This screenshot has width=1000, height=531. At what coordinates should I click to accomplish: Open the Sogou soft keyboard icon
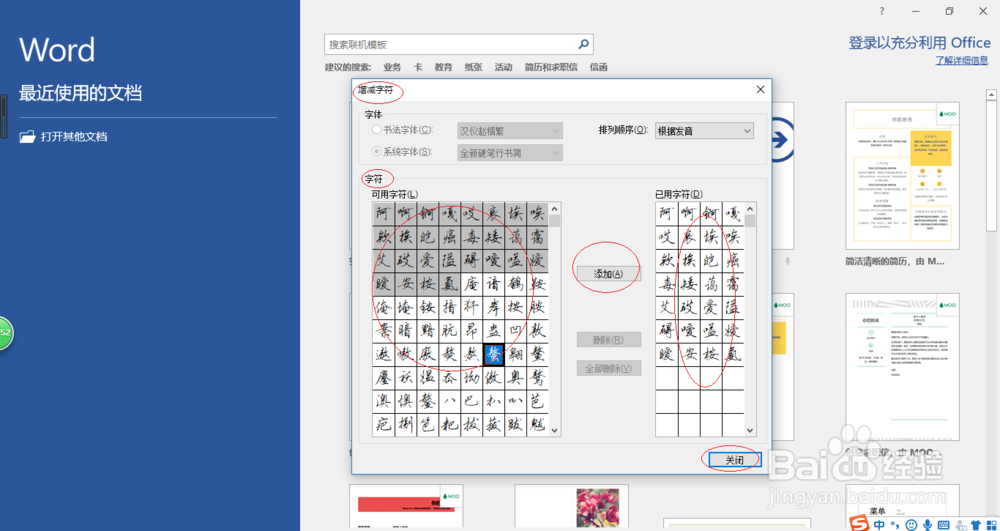click(943, 525)
